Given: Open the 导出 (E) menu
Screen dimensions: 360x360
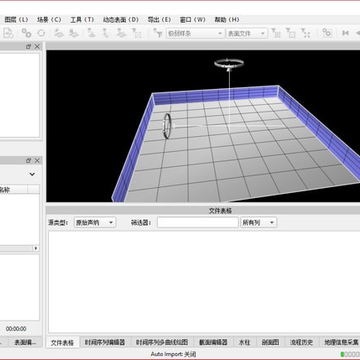Looking at the screenshot, I should 159,20.
